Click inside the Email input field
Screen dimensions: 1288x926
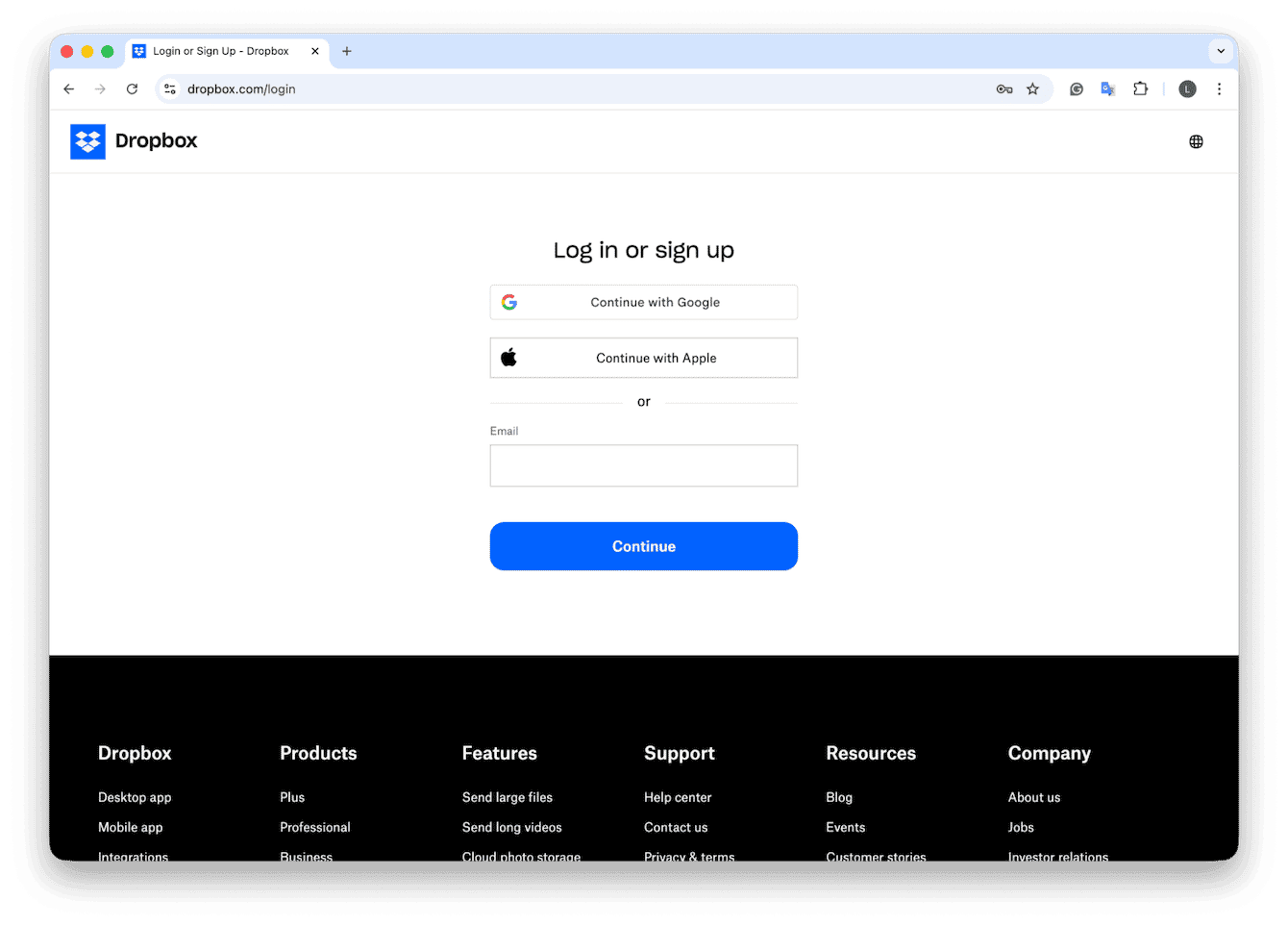[643, 465]
